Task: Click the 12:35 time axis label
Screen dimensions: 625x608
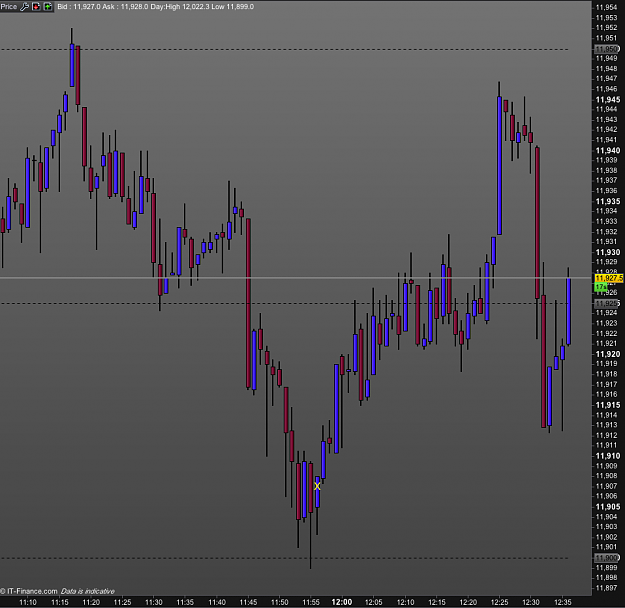Action: (562, 602)
